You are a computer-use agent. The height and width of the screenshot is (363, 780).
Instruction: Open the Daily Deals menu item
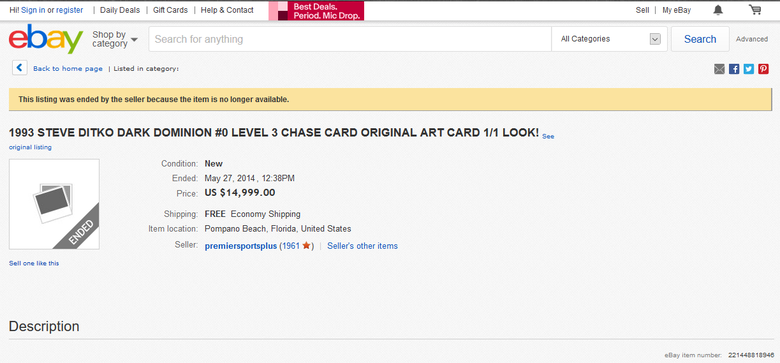pyautogui.click(x=120, y=10)
